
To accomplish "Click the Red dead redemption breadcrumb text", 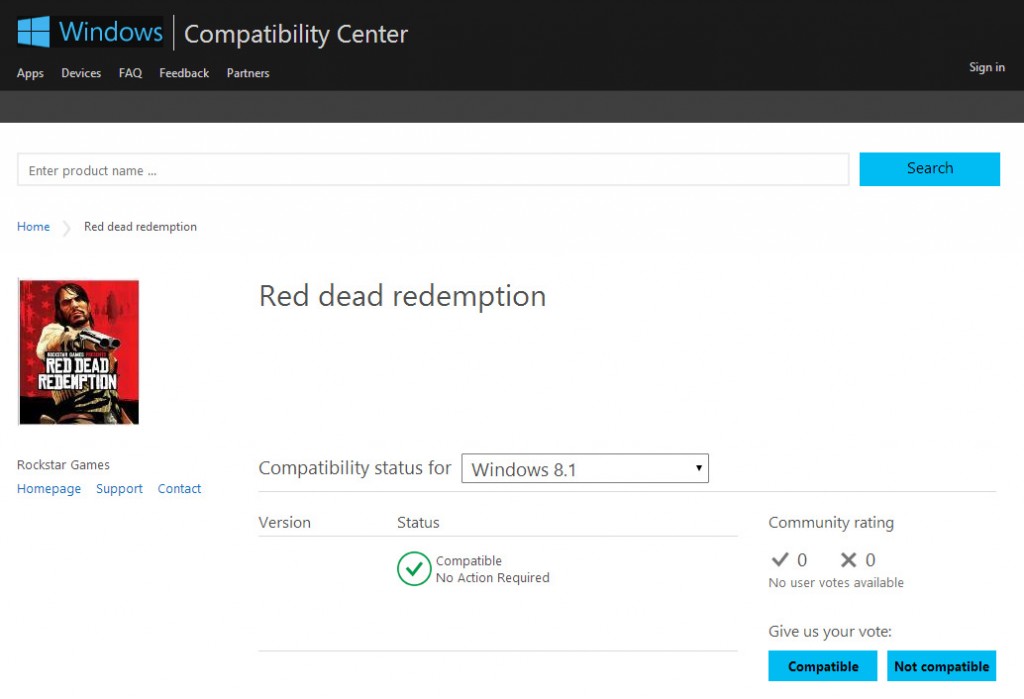I will [140, 227].
